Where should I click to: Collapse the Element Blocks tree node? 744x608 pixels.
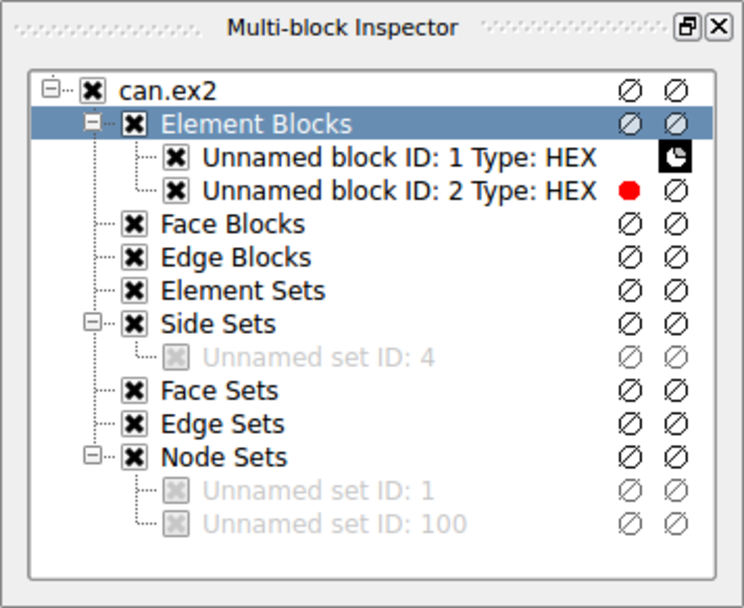tap(93, 124)
